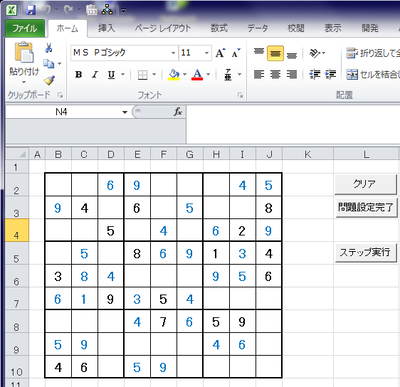This screenshot has width=400, height=387.
Task: Open the quick access toolbar customize arrow
Action: click(123, 11)
